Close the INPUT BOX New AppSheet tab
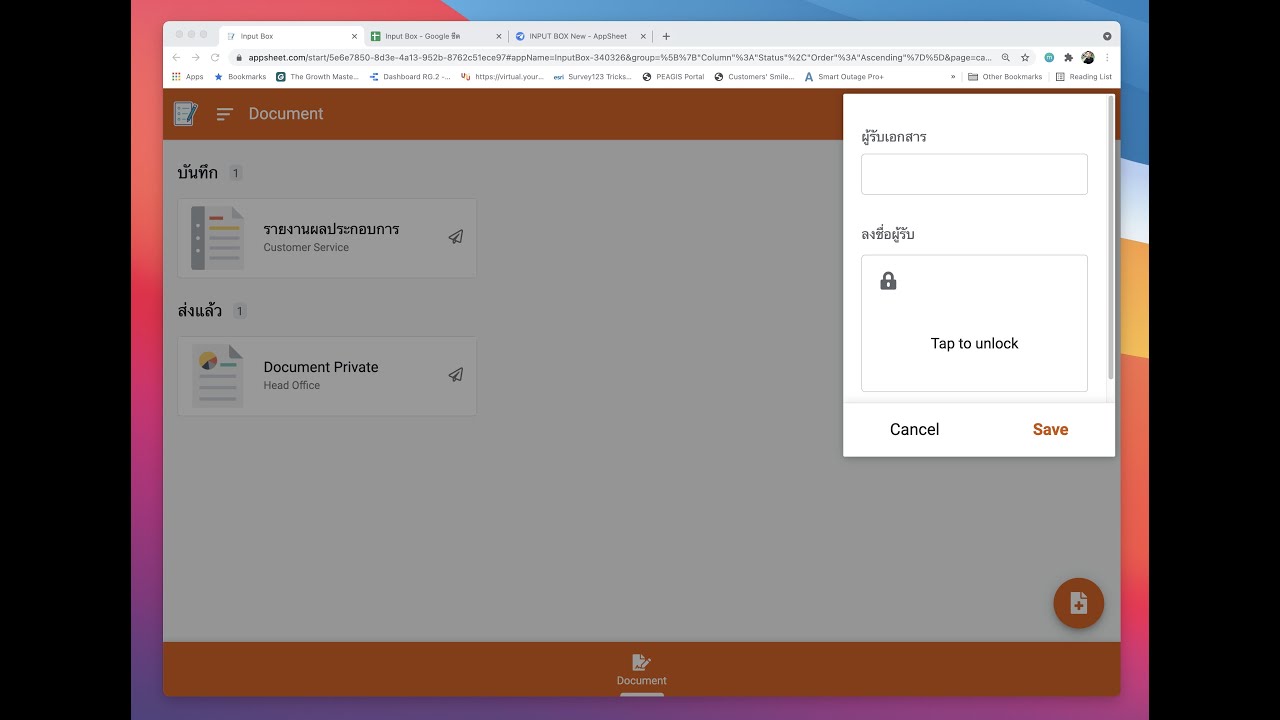 [643, 36]
